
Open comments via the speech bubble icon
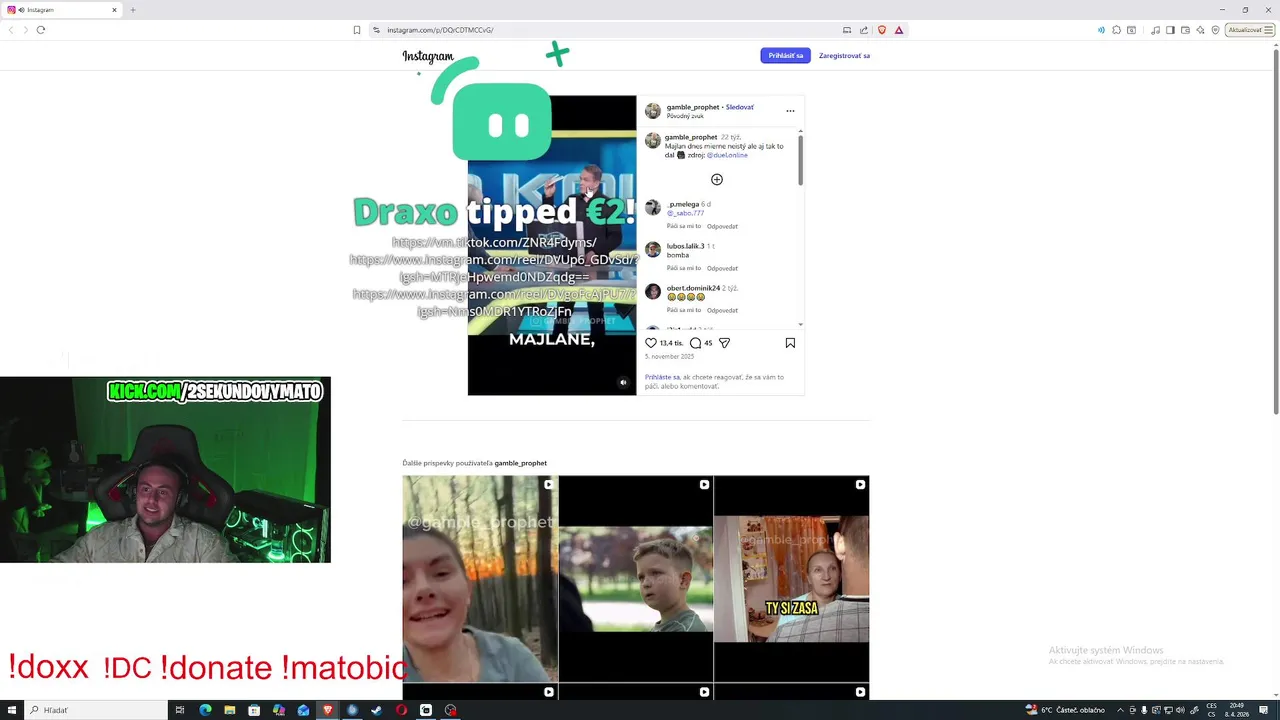[695, 343]
